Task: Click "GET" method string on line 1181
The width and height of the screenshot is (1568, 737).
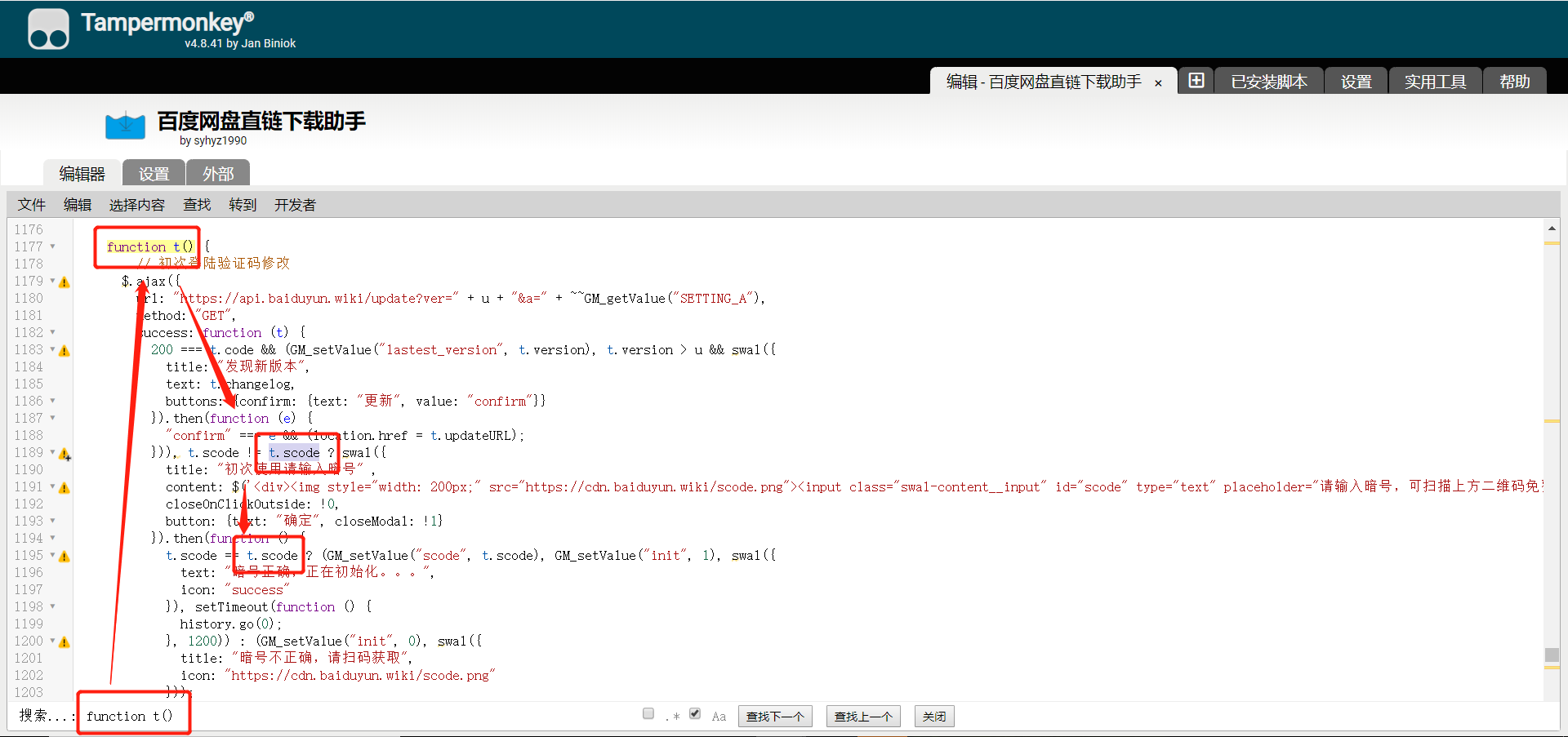Action: coord(213,315)
